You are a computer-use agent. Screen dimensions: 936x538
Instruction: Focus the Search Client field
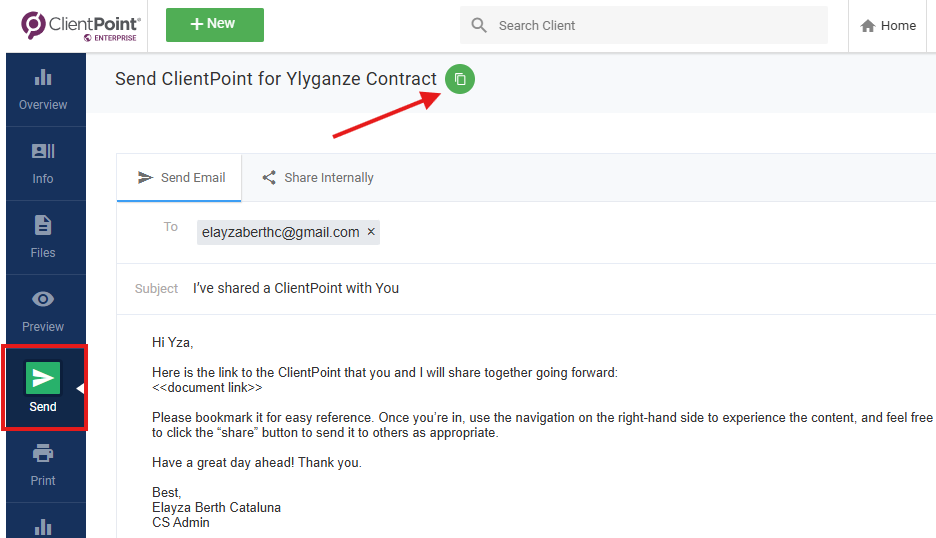click(x=644, y=25)
